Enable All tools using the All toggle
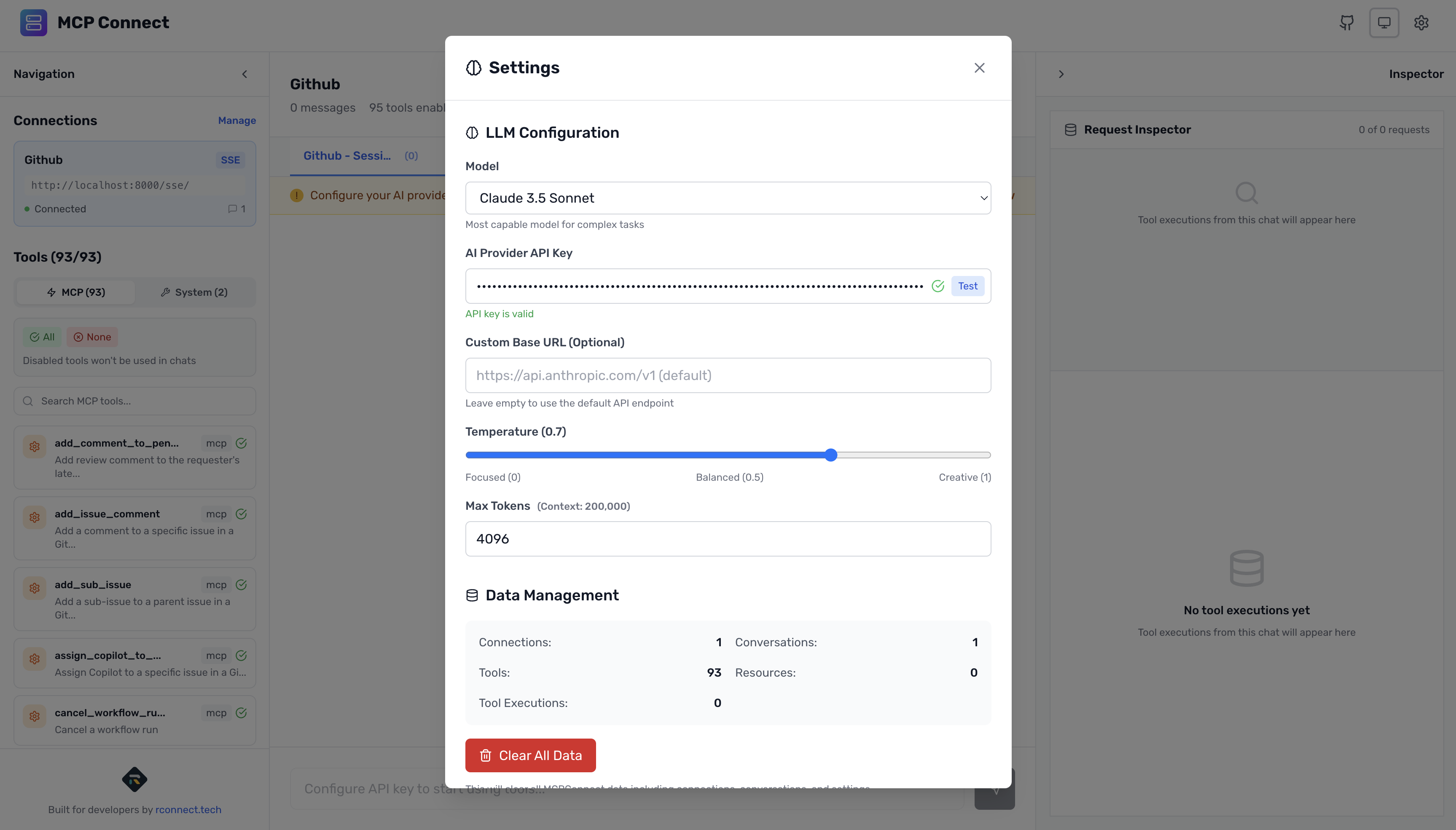The width and height of the screenshot is (1456, 830). point(42,337)
